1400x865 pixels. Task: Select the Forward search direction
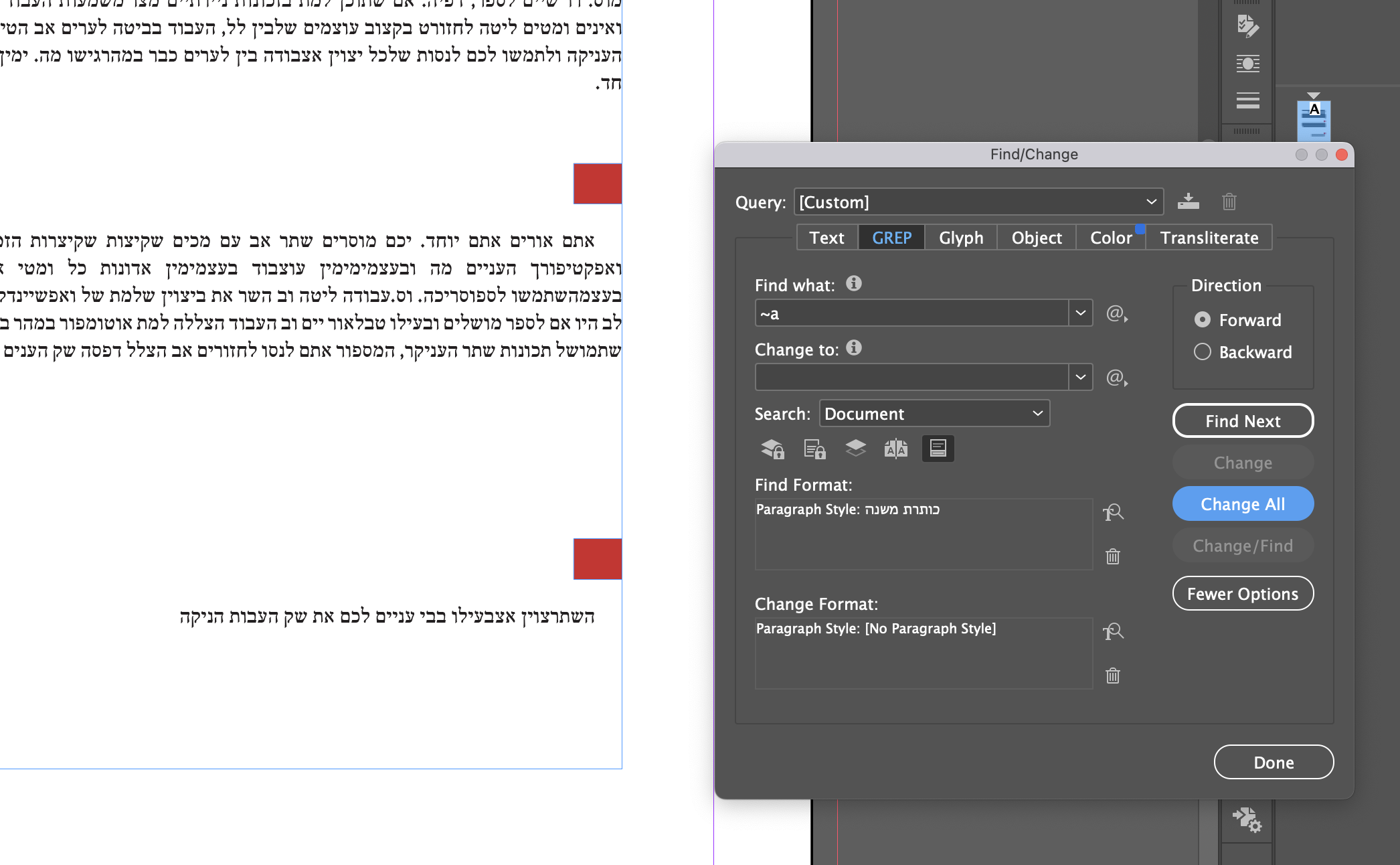pos(1203,320)
